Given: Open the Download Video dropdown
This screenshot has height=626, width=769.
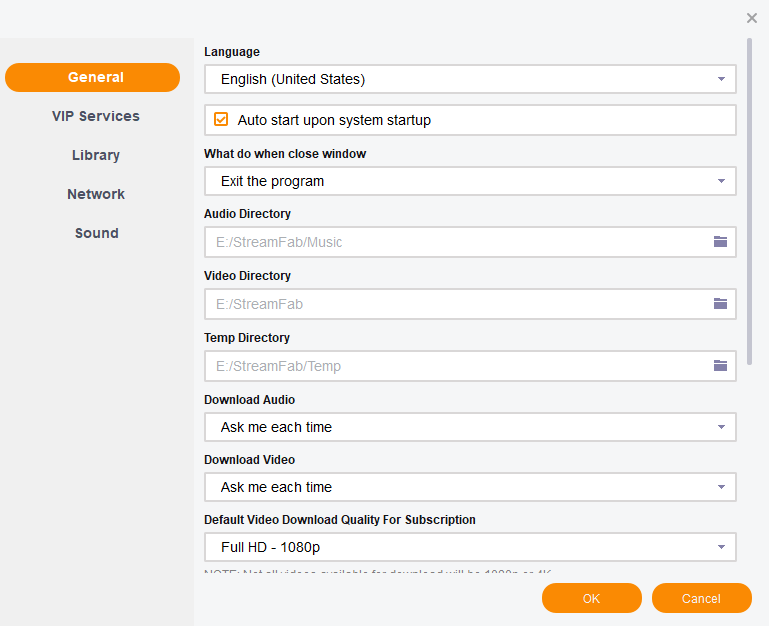Looking at the screenshot, I should tap(470, 487).
